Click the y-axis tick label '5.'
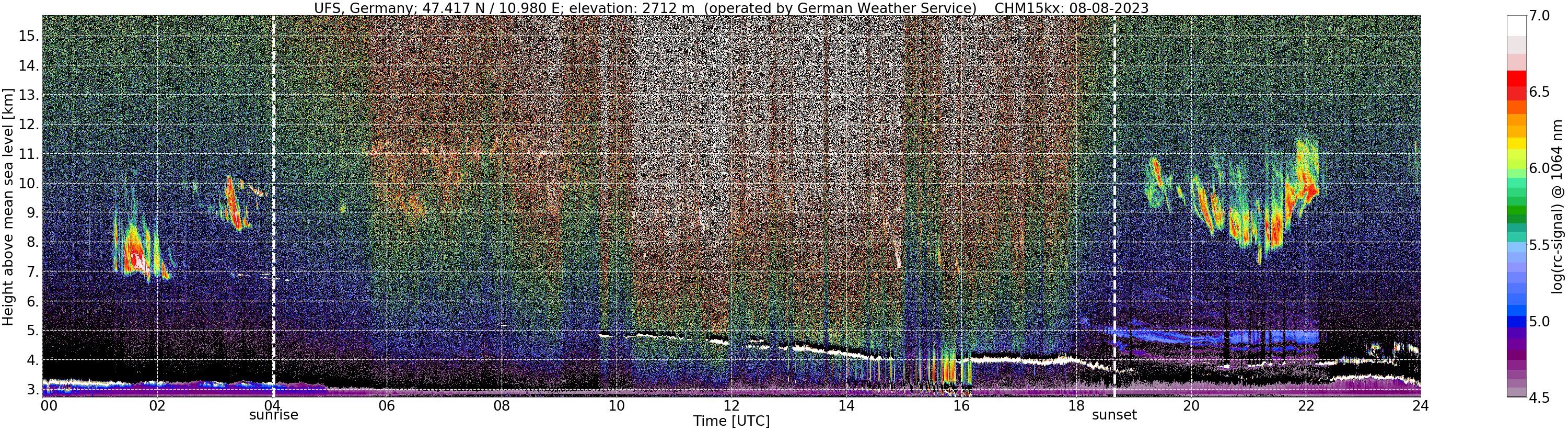Screen dimensions: 1568x431 (x=33, y=331)
